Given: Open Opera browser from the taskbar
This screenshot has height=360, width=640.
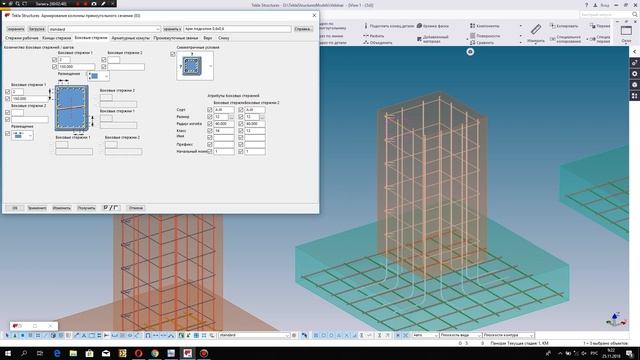Looking at the screenshot, I should [x=138, y=353].
